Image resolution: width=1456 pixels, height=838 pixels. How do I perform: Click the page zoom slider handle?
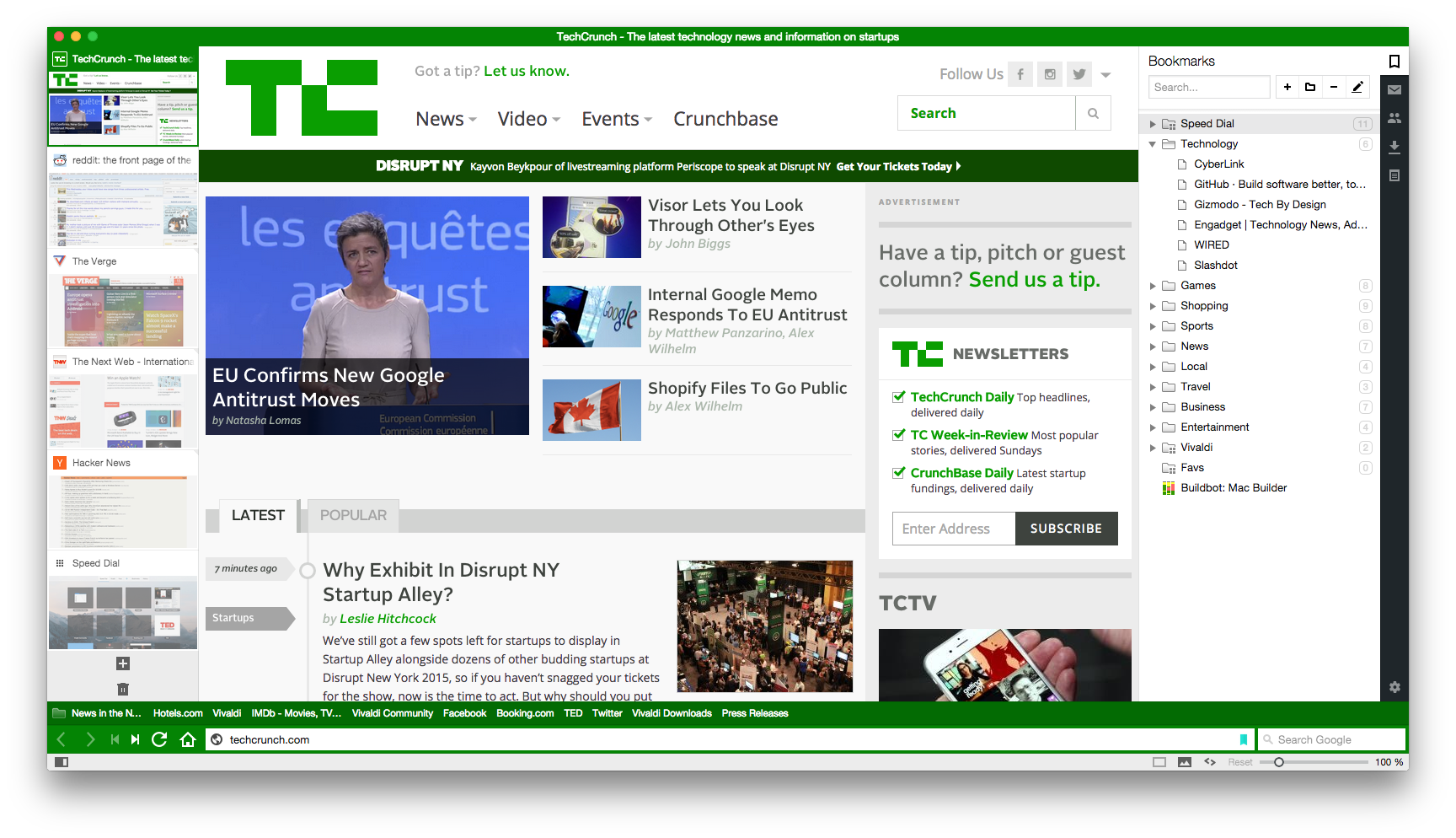(x=1279, y=762)
